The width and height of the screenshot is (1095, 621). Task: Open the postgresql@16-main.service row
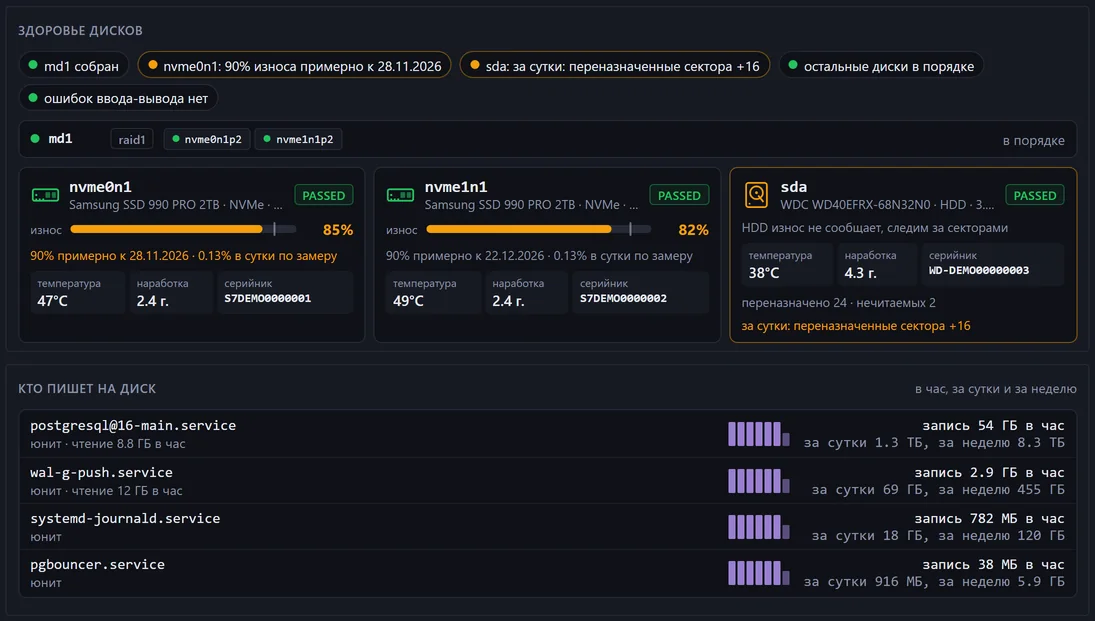(548, 434)
